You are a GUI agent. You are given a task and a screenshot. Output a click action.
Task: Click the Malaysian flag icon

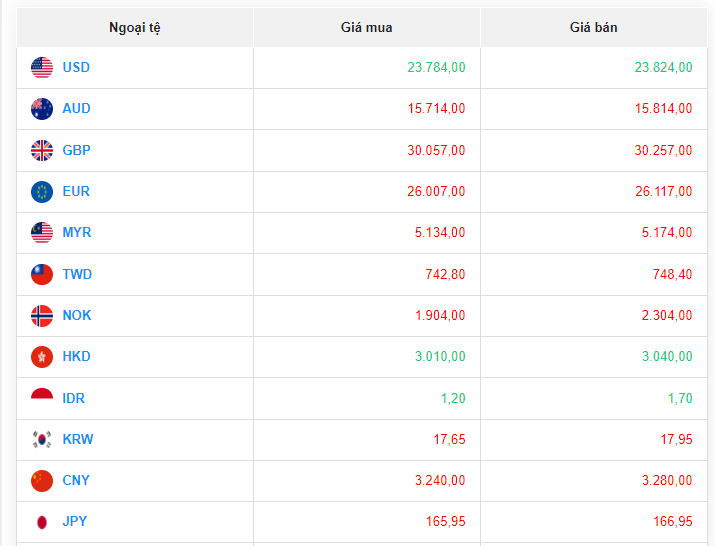click(x=42, y=233)
